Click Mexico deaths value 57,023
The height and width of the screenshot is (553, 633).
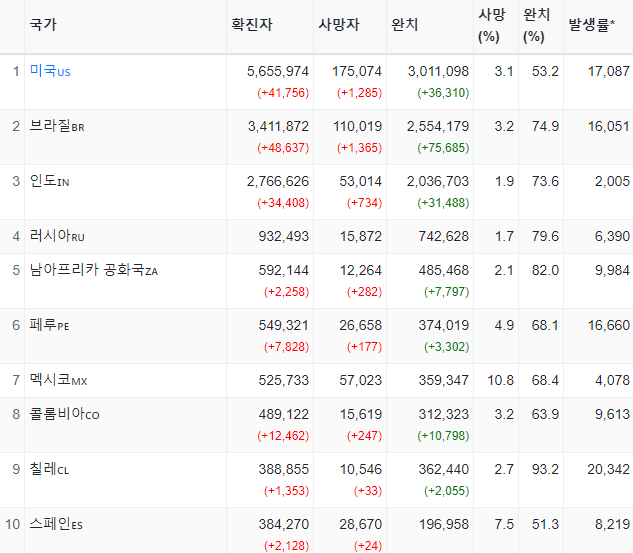click(x=361, y=380)
